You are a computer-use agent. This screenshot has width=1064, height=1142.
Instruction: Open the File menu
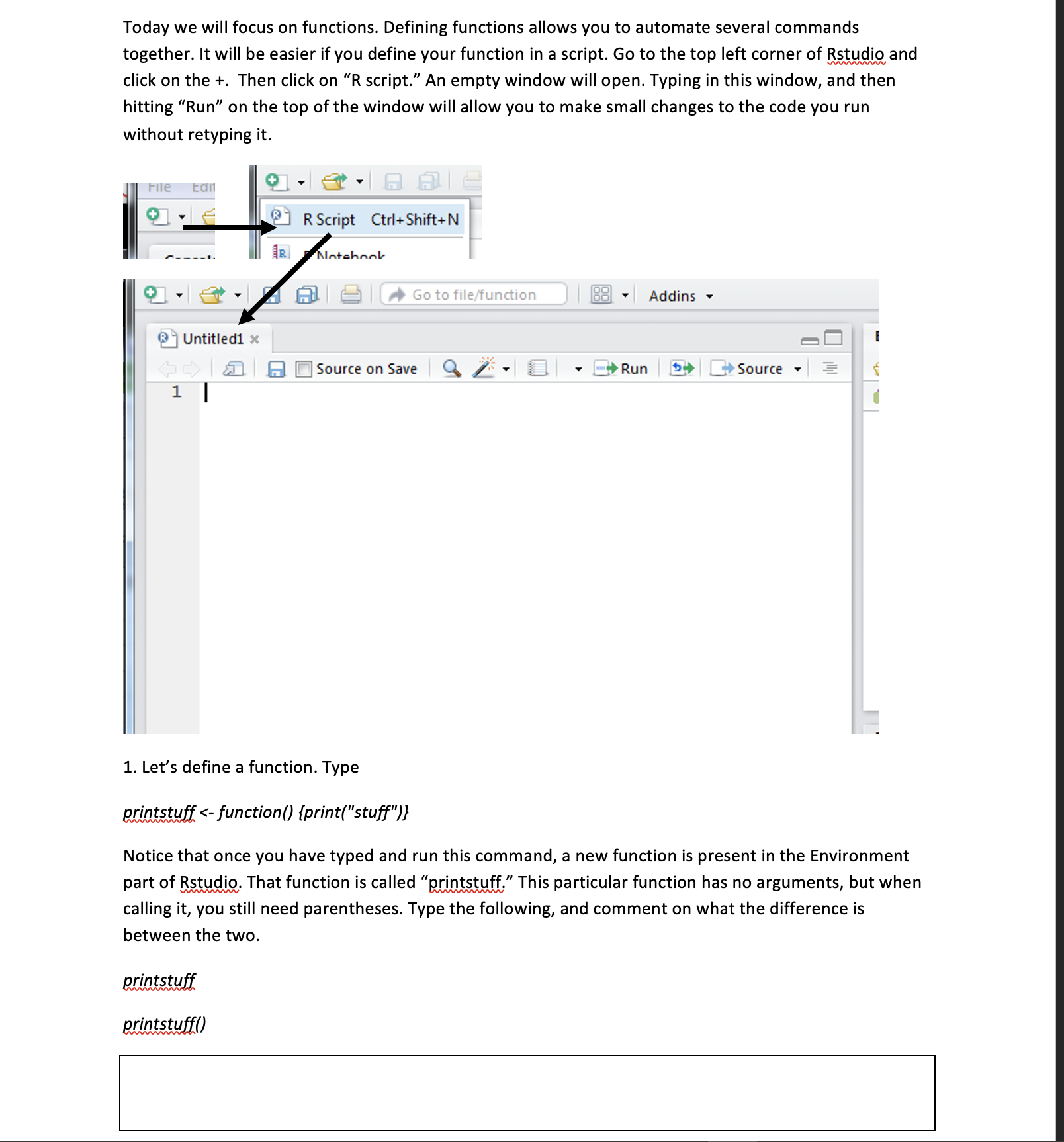point(159,186)
